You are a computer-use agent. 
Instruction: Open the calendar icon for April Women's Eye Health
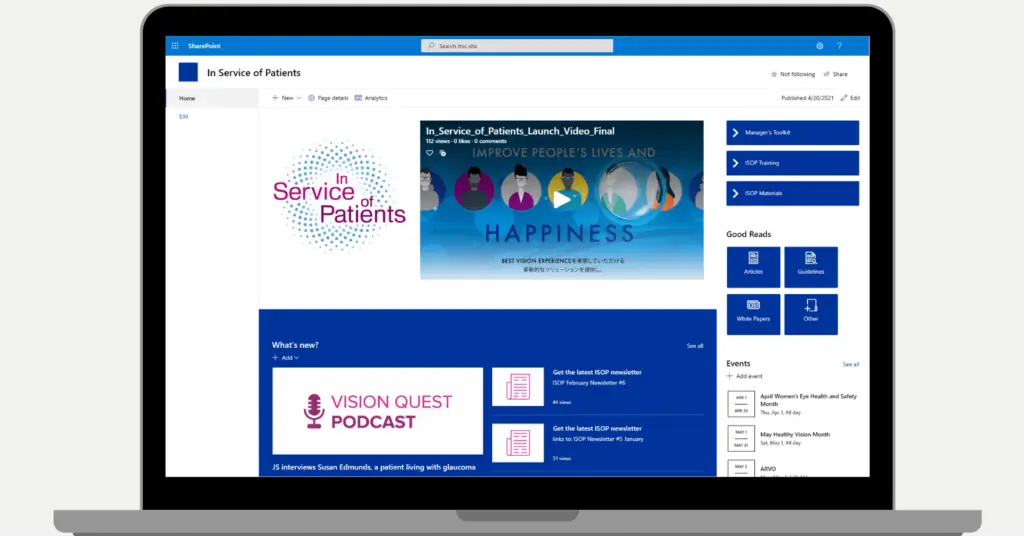(x=741, y=404)
